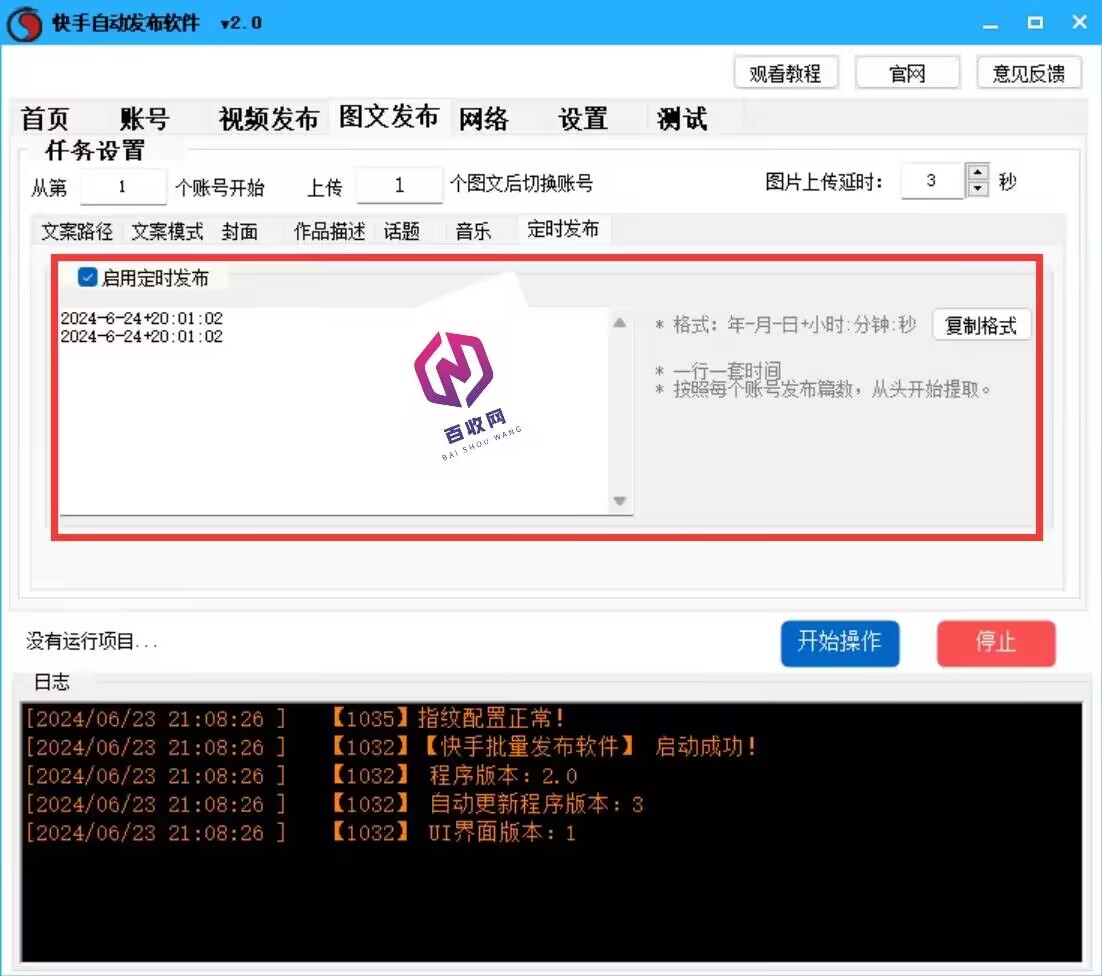Open the 测试 tab

click(x=682, y=119)
